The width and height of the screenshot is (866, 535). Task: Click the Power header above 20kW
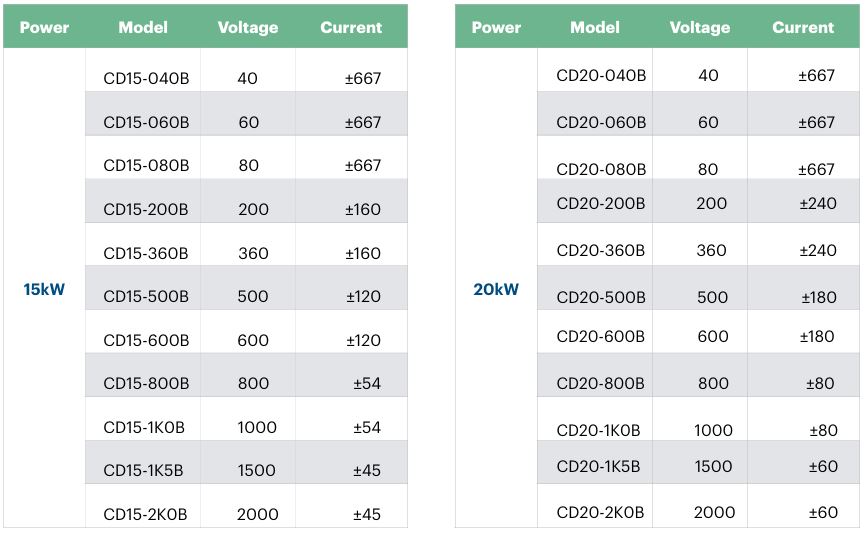pyautogui.click(x=496, y=27)
